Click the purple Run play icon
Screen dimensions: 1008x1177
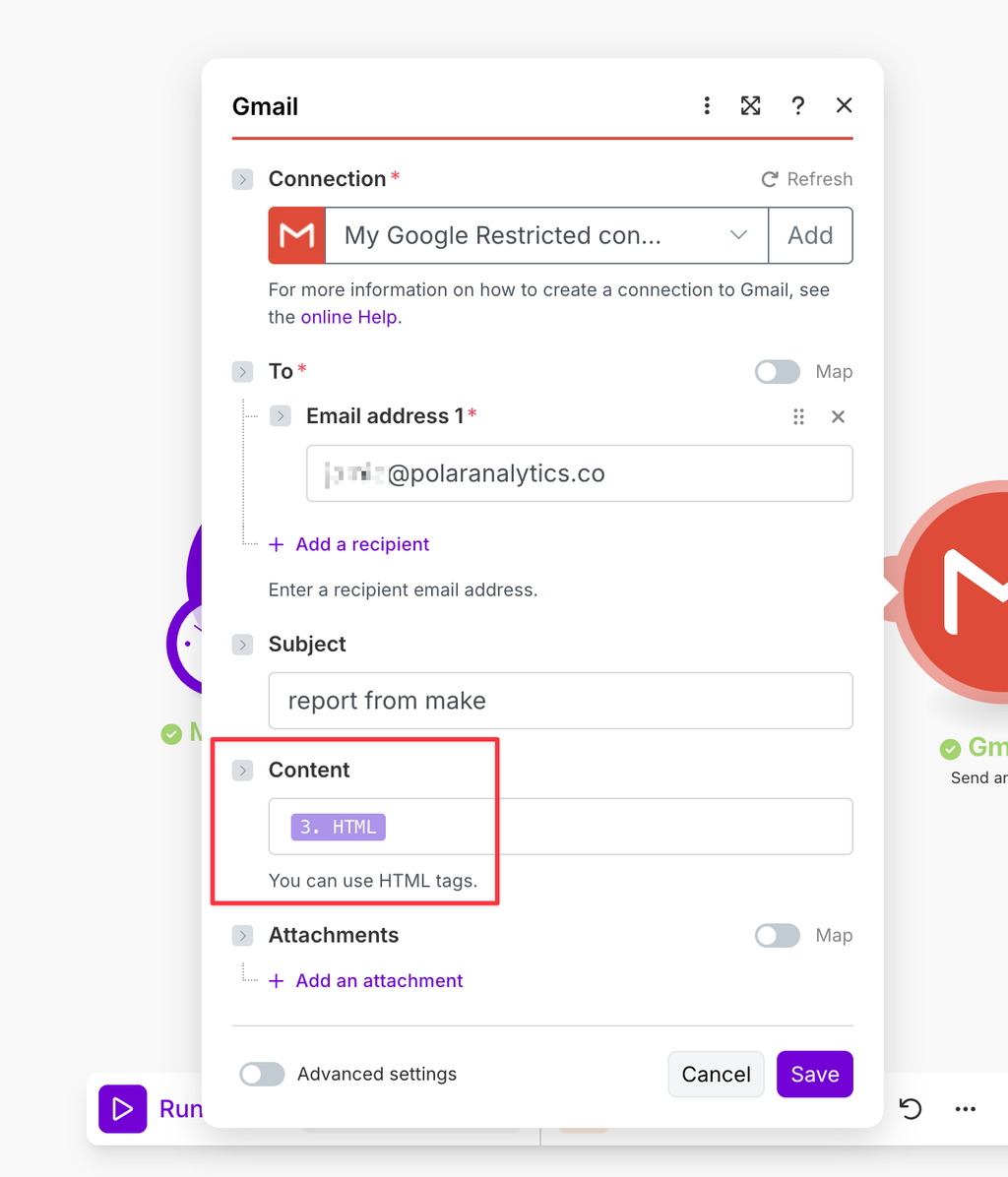(x=122, y=1109)
